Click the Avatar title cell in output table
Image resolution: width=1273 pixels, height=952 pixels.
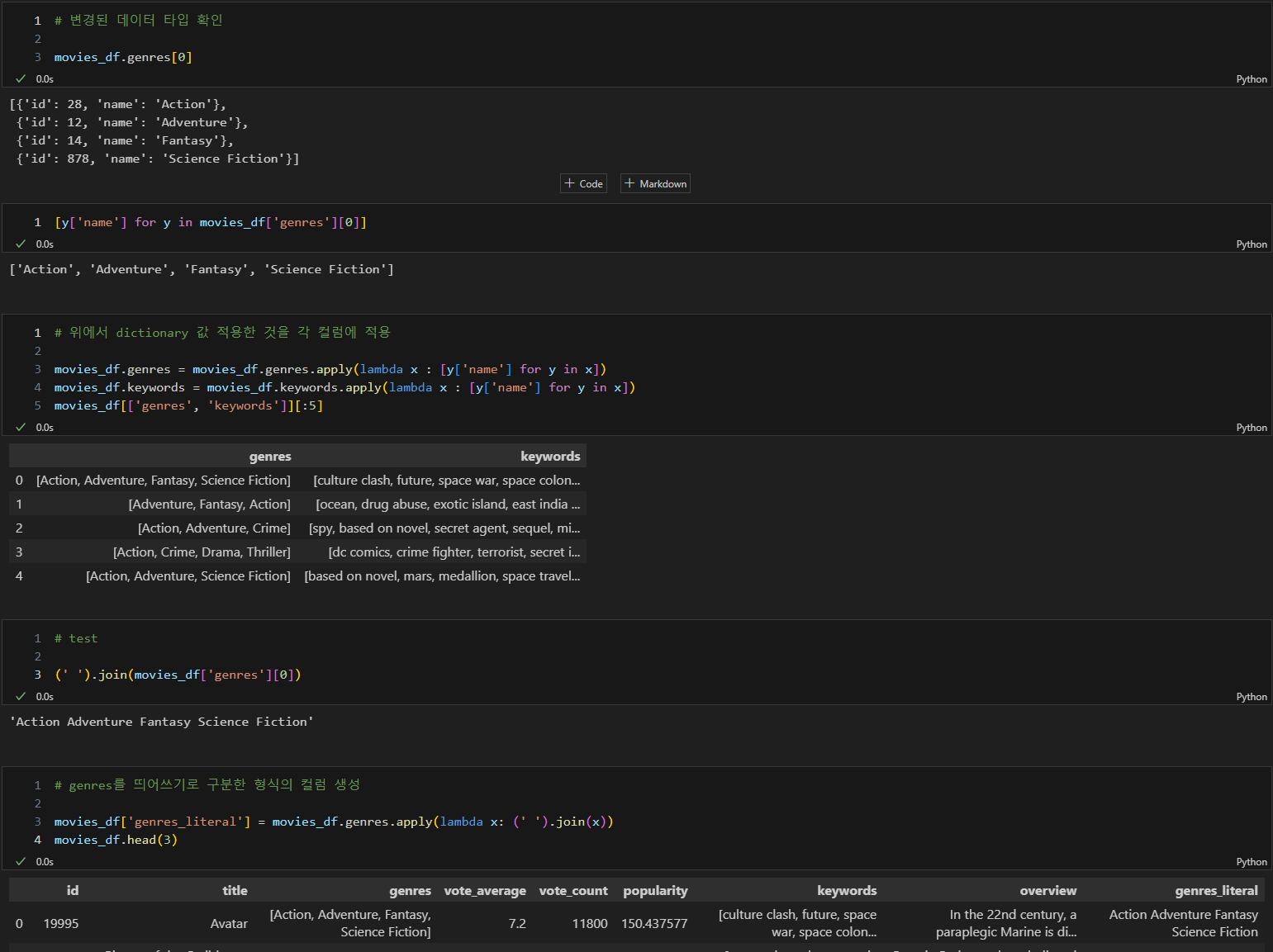[229, 924]
